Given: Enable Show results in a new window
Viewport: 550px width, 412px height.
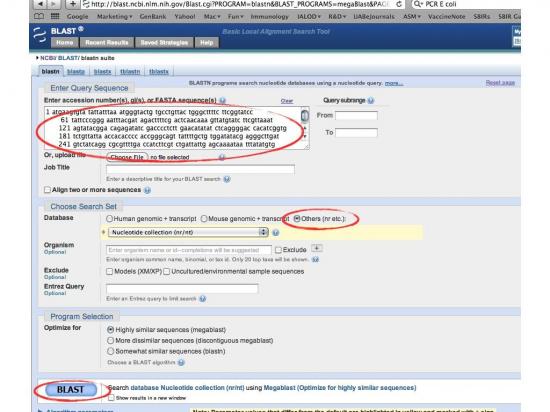Looking at the screenshot, I should pos(111,398).
